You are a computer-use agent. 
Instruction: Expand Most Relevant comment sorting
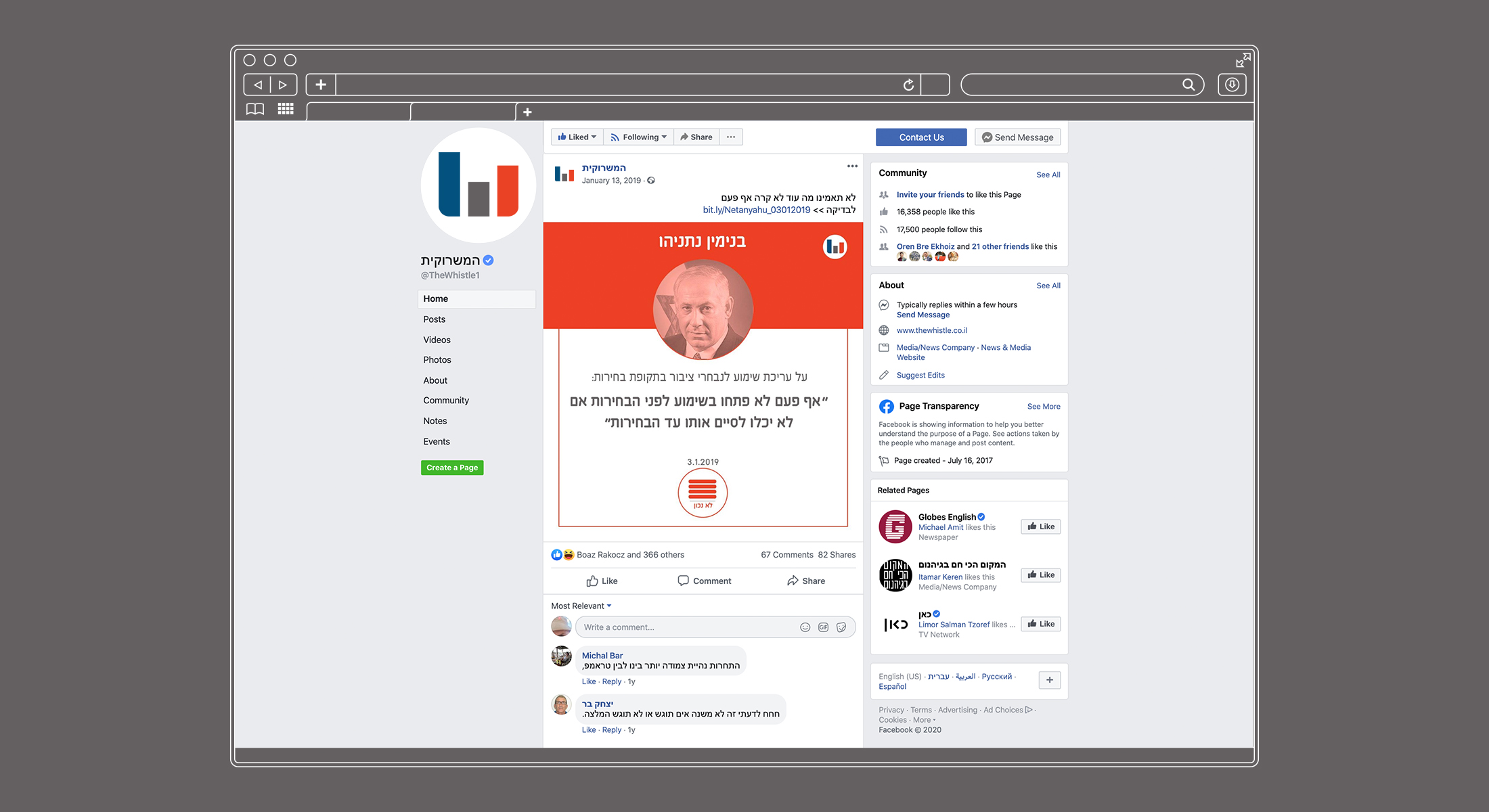(x=581, y=606)
